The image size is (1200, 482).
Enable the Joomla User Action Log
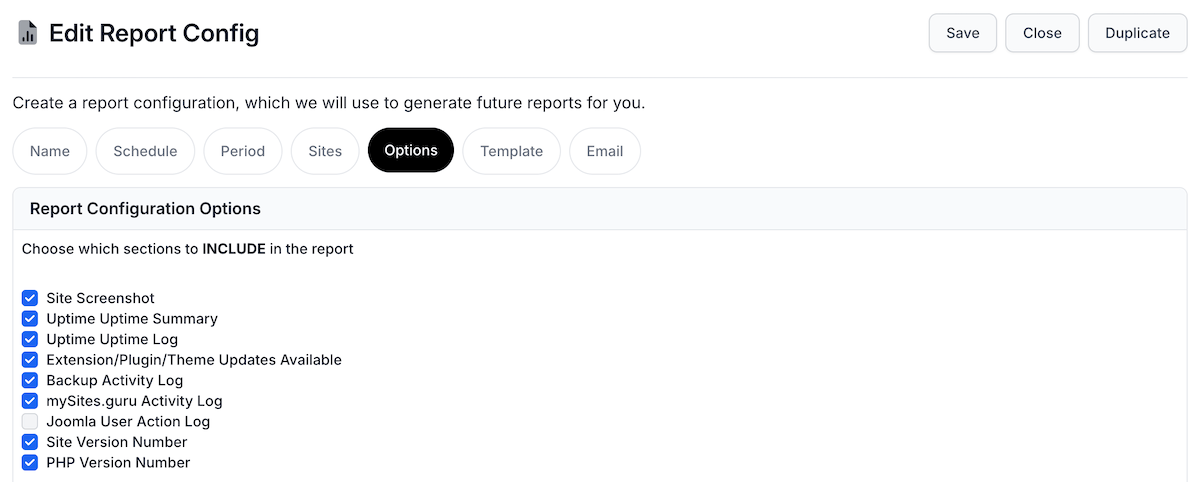tap(30, 421)
